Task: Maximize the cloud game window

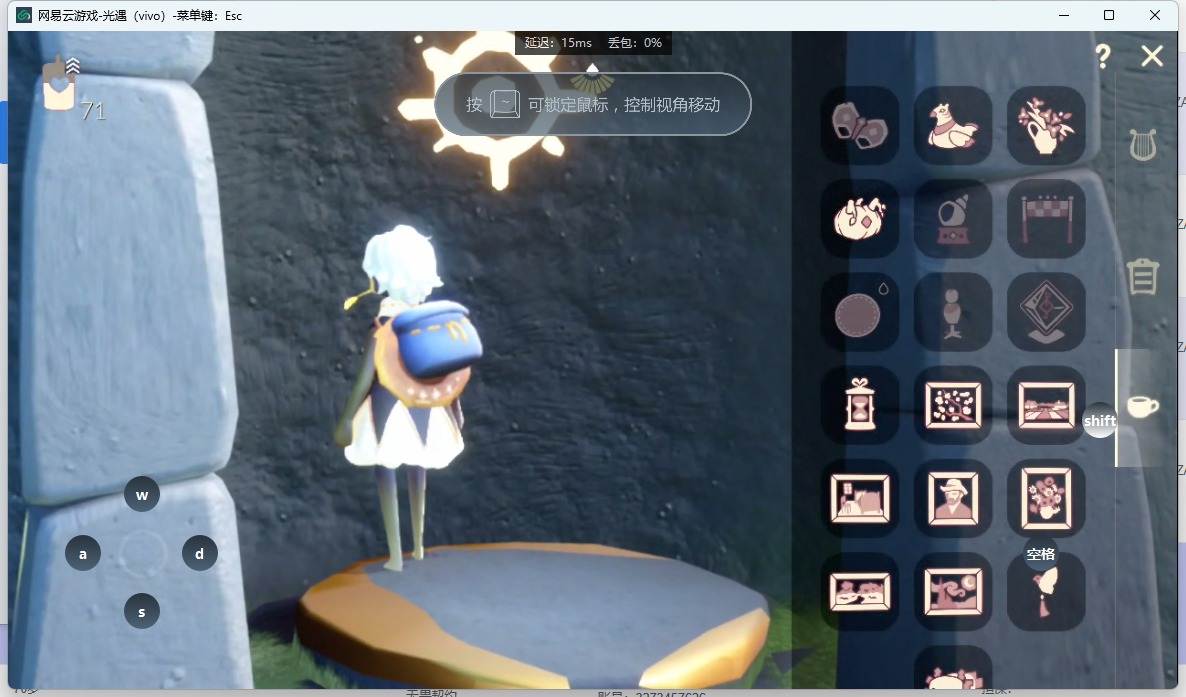Action: click(1109, 15)
